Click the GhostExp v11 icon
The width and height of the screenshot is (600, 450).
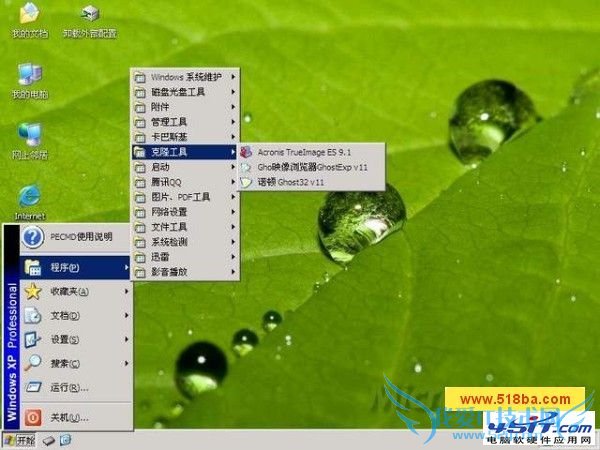[x=246, y=167]
